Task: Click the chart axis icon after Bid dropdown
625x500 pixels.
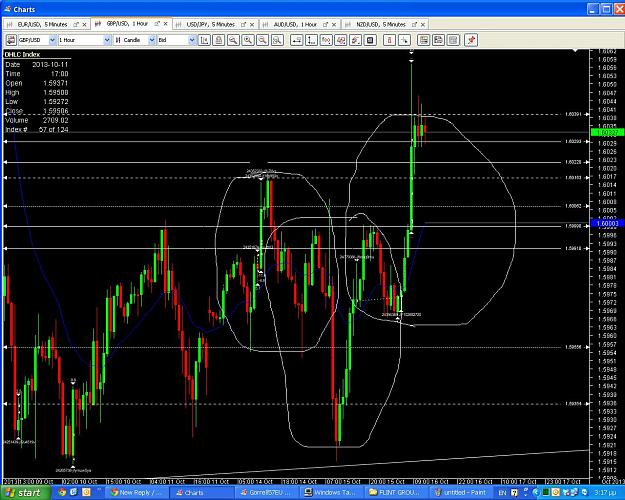Action: coord(204,40)
